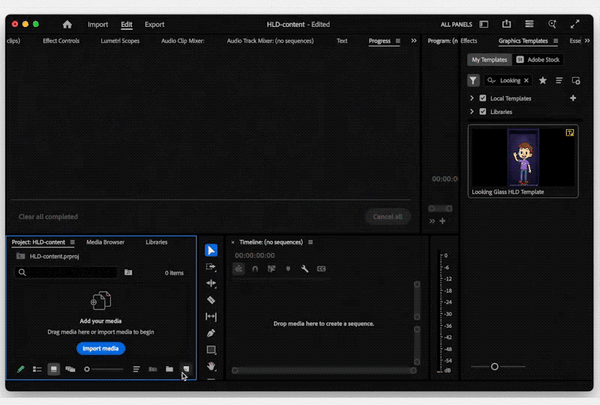Open Caption track options in Timeline

coord(321,269)
